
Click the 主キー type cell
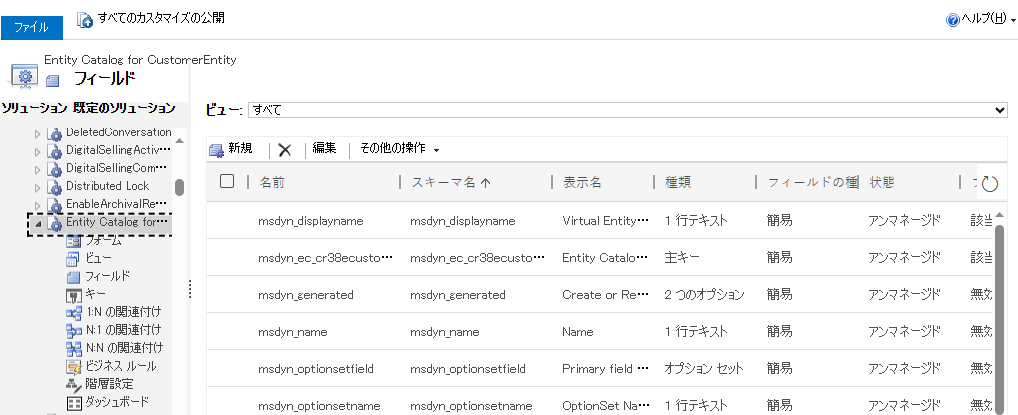point(682,257)
